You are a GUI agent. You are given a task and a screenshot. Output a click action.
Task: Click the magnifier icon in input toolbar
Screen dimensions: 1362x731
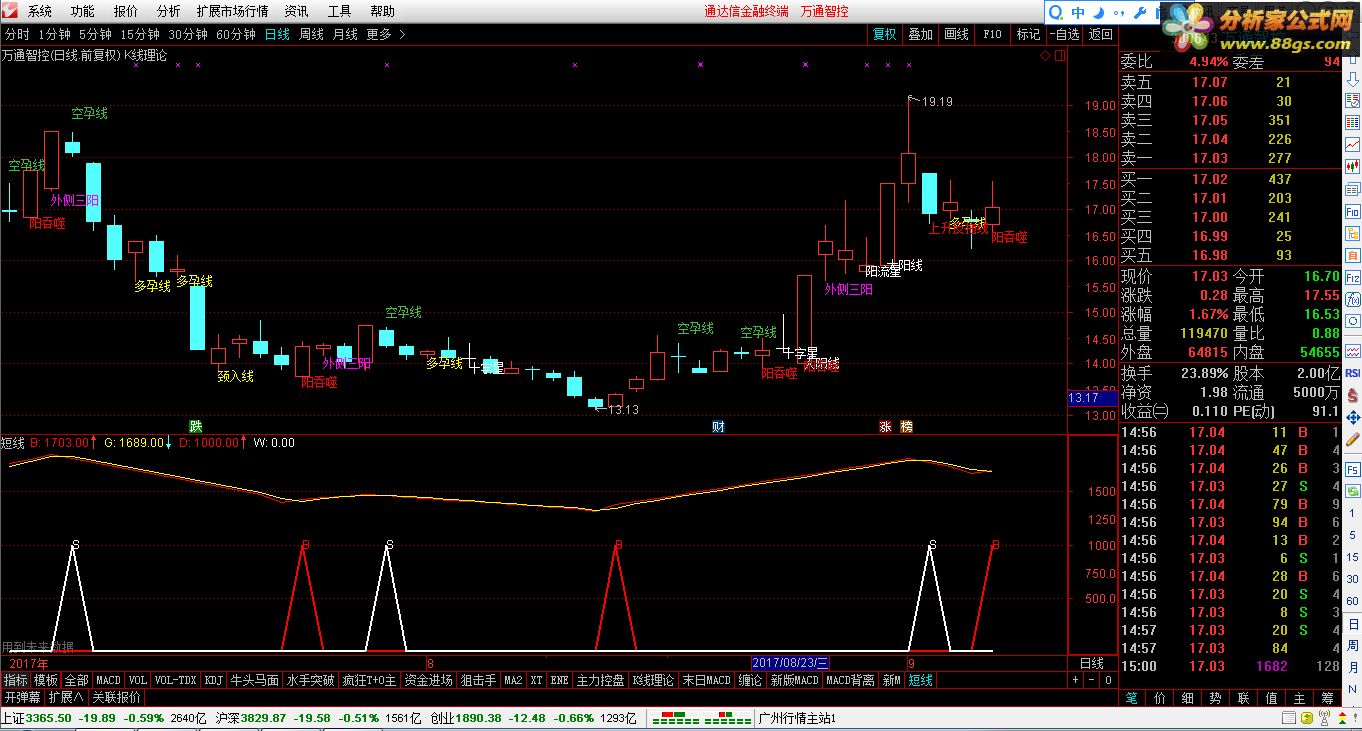tap(1058, 12)
